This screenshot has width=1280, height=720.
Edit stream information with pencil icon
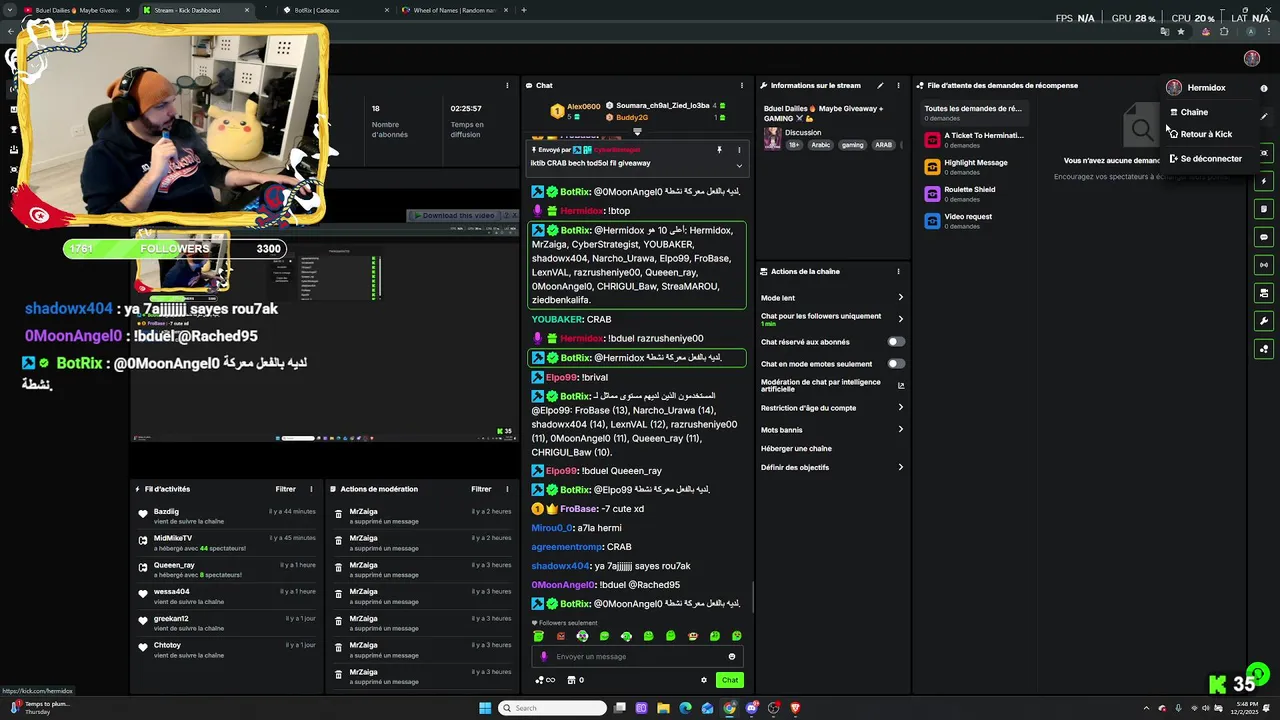880,85
